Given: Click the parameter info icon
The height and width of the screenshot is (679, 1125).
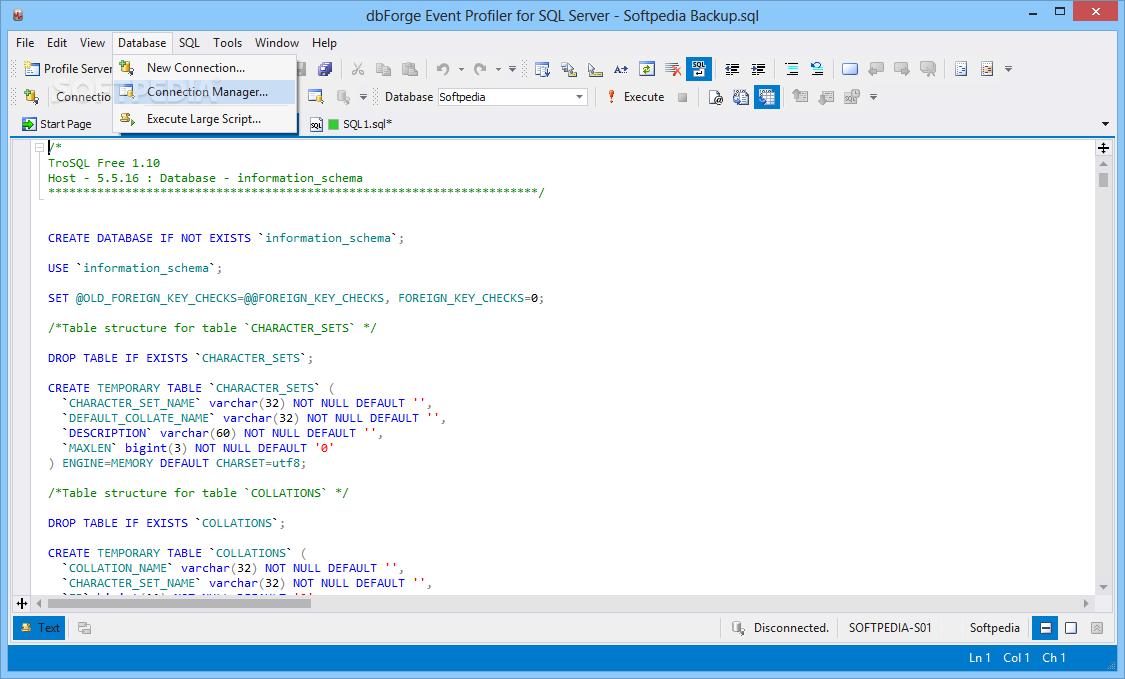Looking at the screenshot, I should point(569,69).
